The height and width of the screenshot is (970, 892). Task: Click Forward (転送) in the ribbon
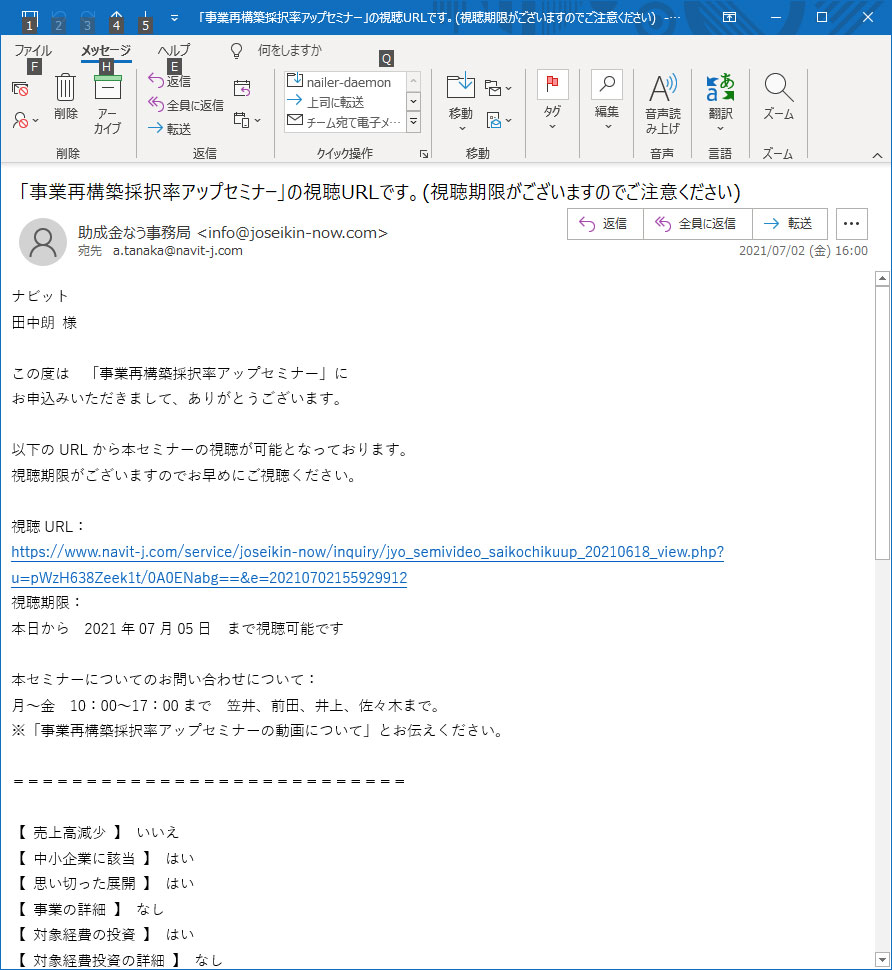click(169, 128)
